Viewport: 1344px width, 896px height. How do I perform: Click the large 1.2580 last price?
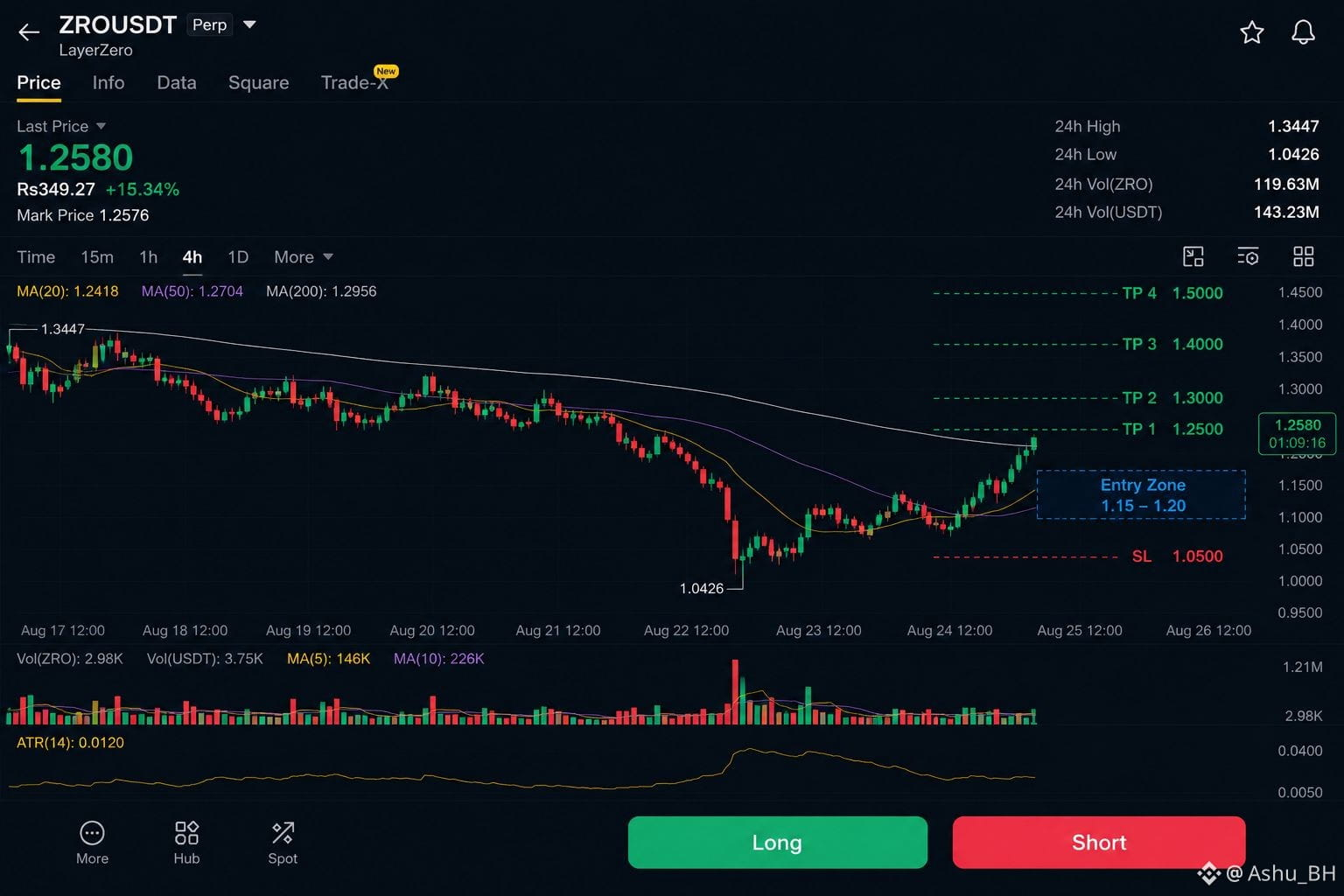[76, 157]
